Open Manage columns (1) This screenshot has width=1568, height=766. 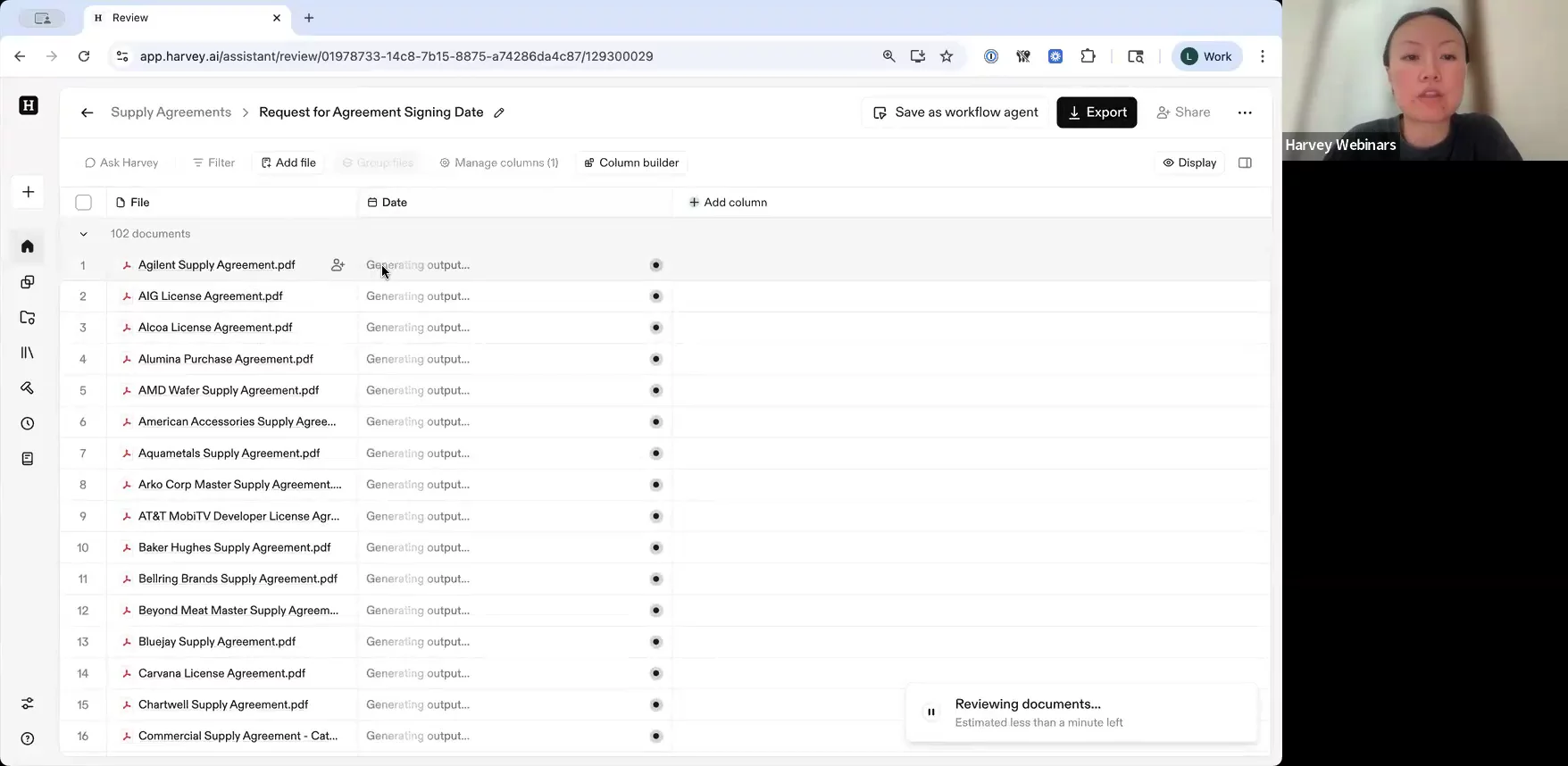pos(498,162)
